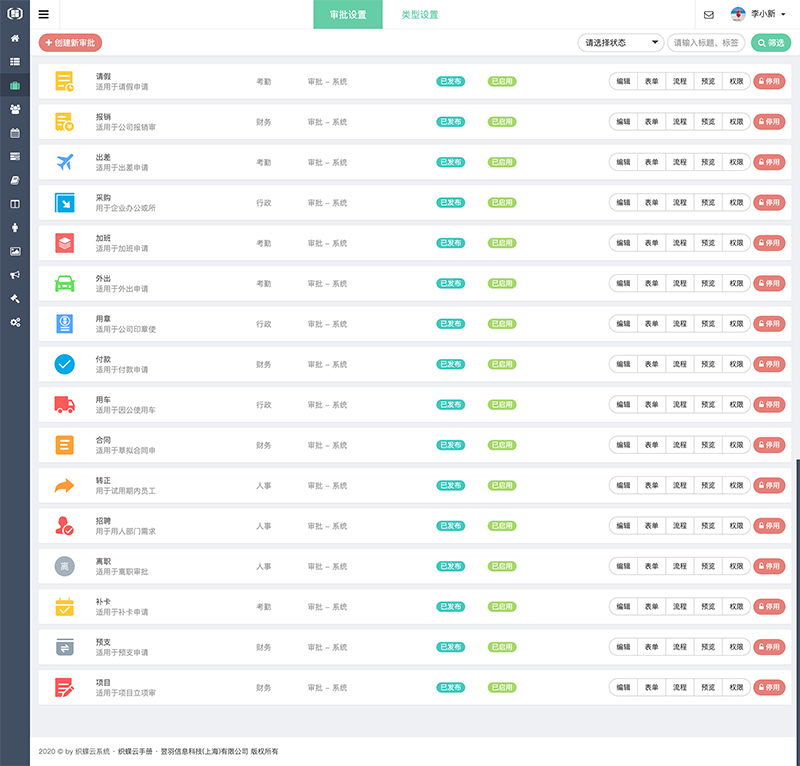The image size is (800, 766).
Task: Click the users group sidebar icon
Action: [15, 109]
